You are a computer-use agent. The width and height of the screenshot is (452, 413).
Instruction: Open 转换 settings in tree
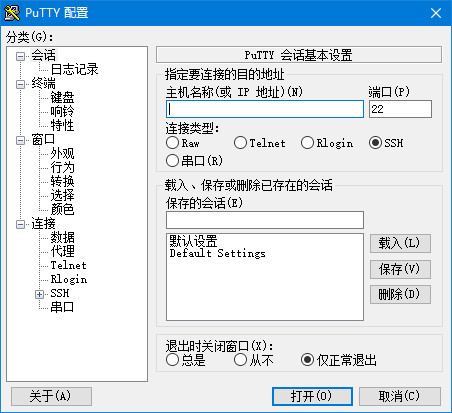[x=62, y=181]
